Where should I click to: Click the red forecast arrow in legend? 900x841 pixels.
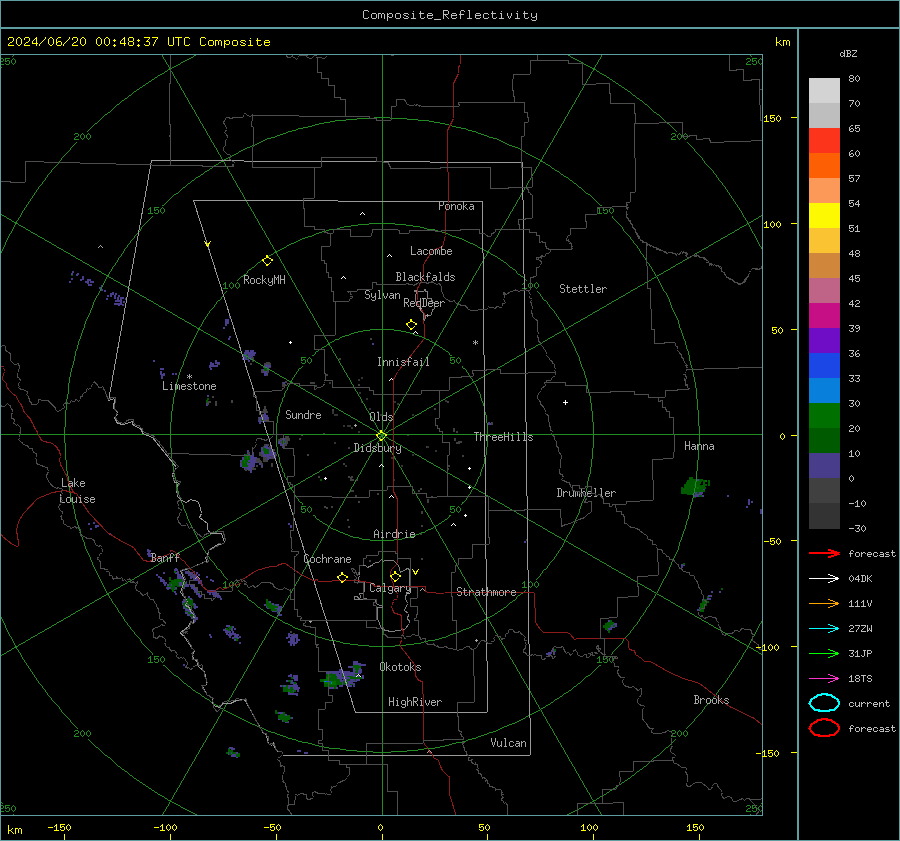(x=824, y=553)
